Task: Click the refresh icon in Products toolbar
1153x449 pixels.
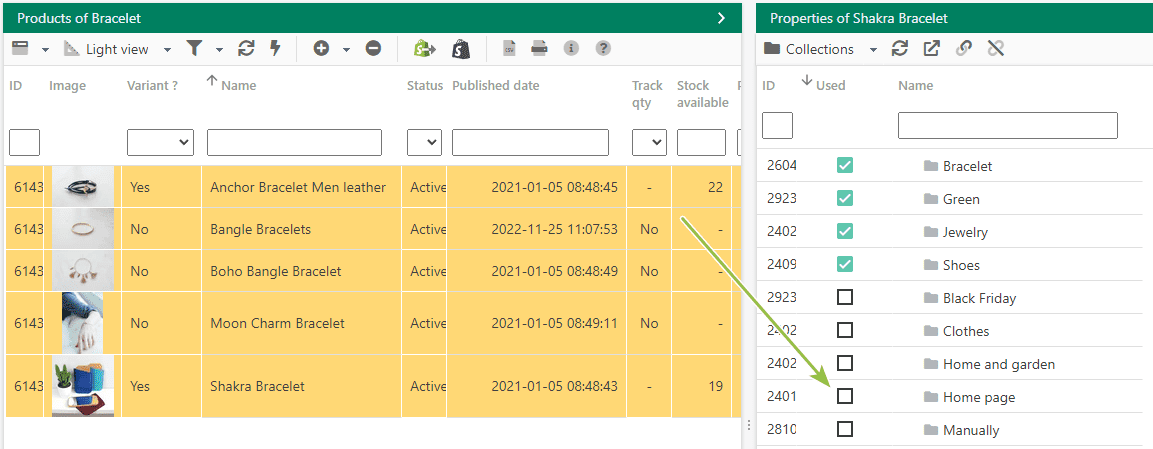Action: point(246,49)
